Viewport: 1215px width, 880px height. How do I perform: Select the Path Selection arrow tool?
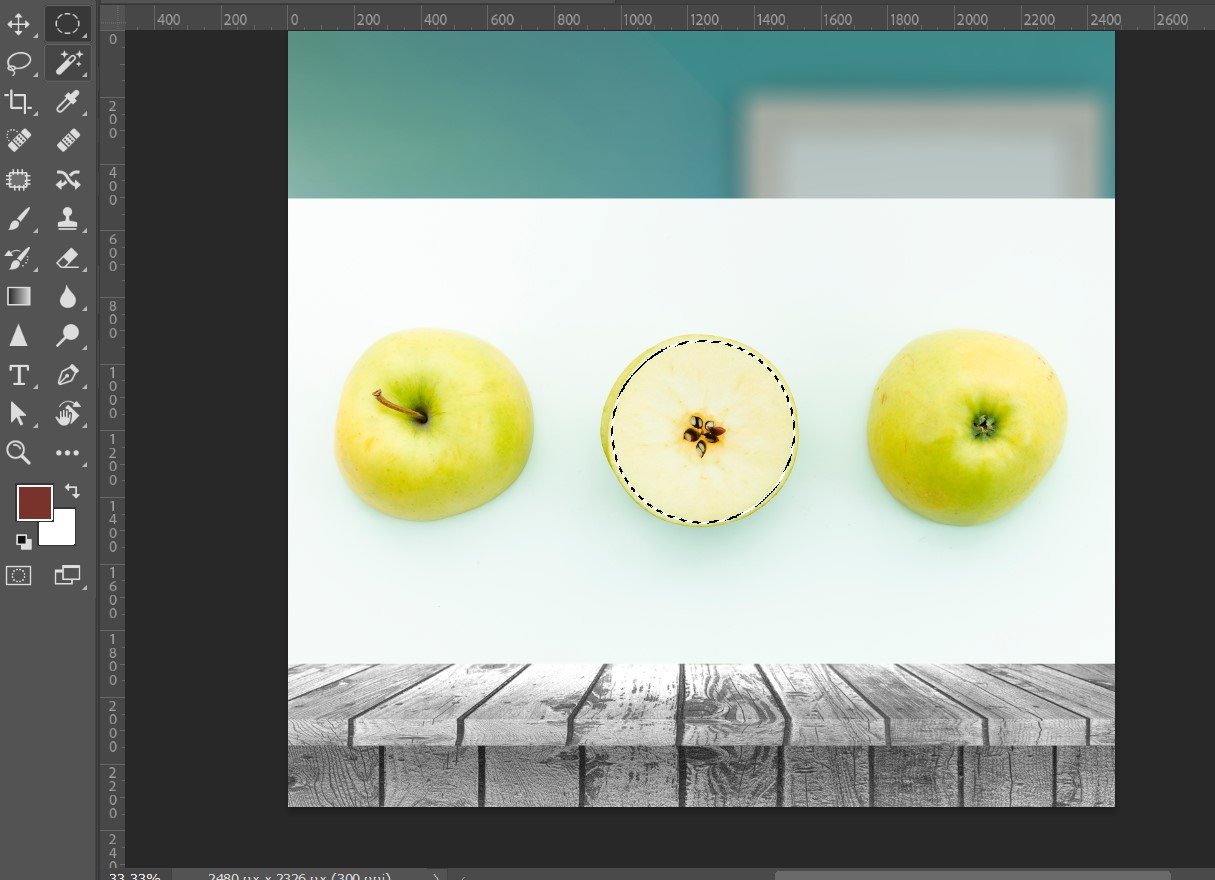tap(19, 413)
